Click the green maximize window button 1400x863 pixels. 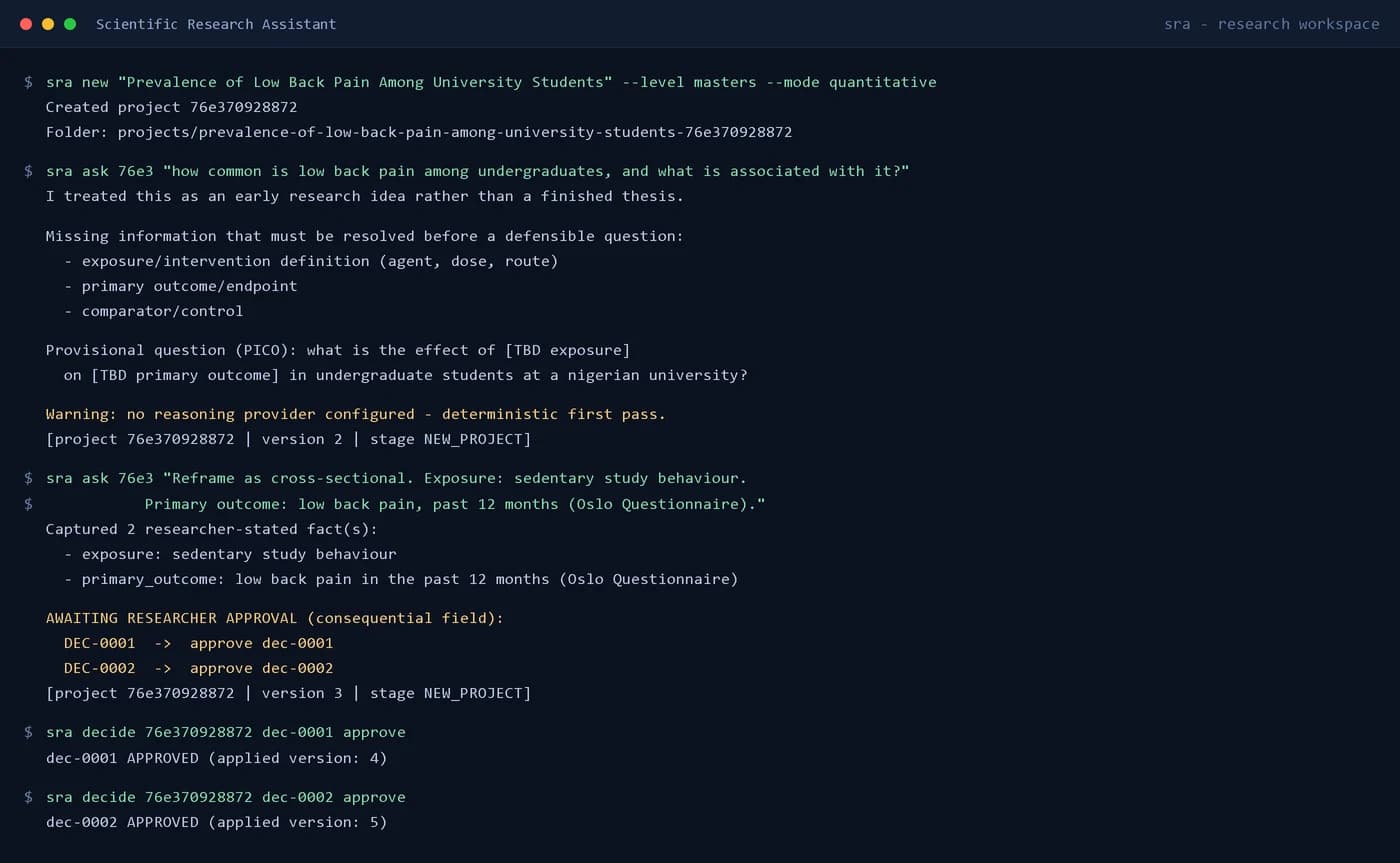click(70, 24)
